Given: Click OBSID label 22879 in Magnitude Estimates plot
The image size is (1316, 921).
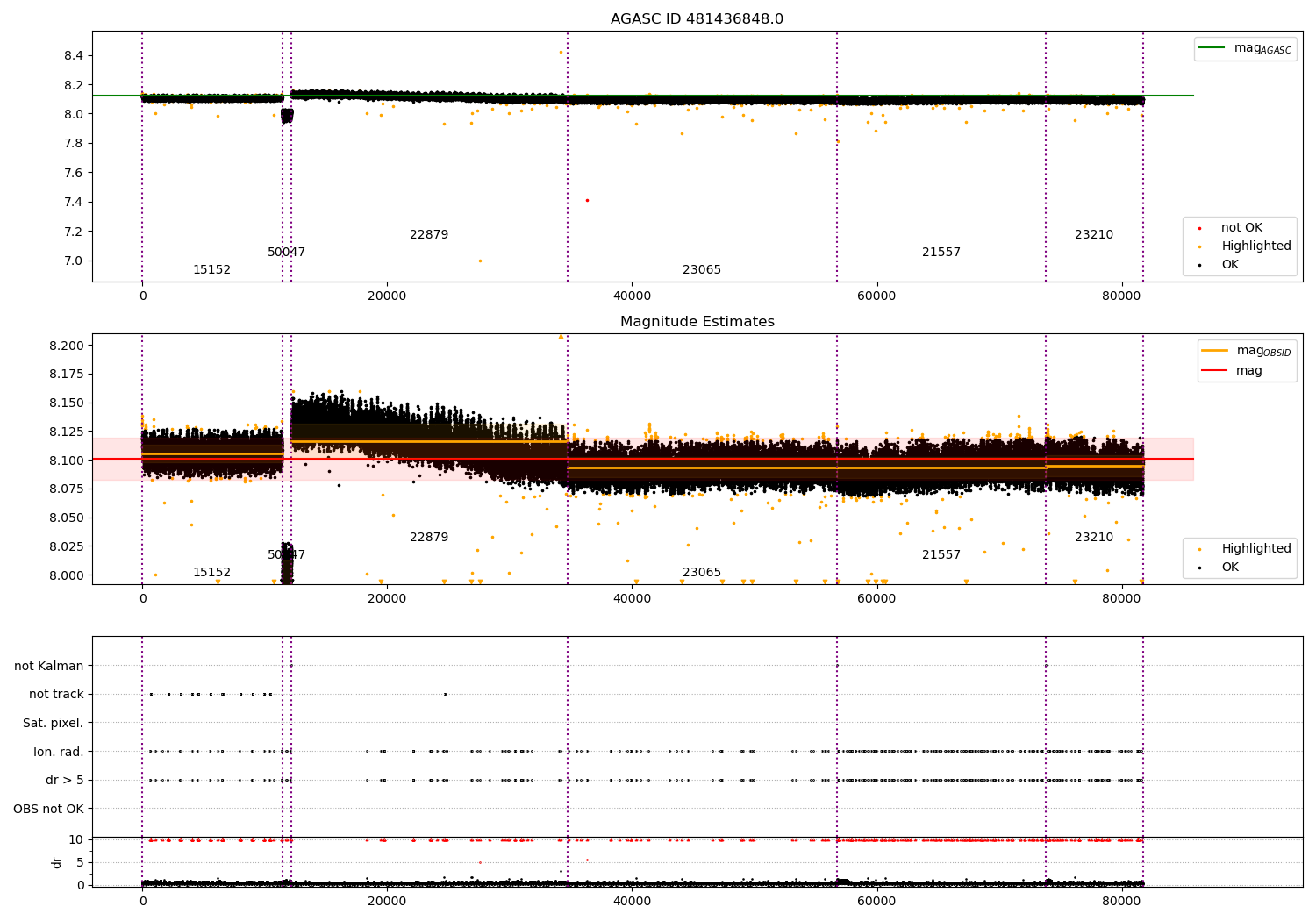Looking at the screenshot, I should coord(429,538).
